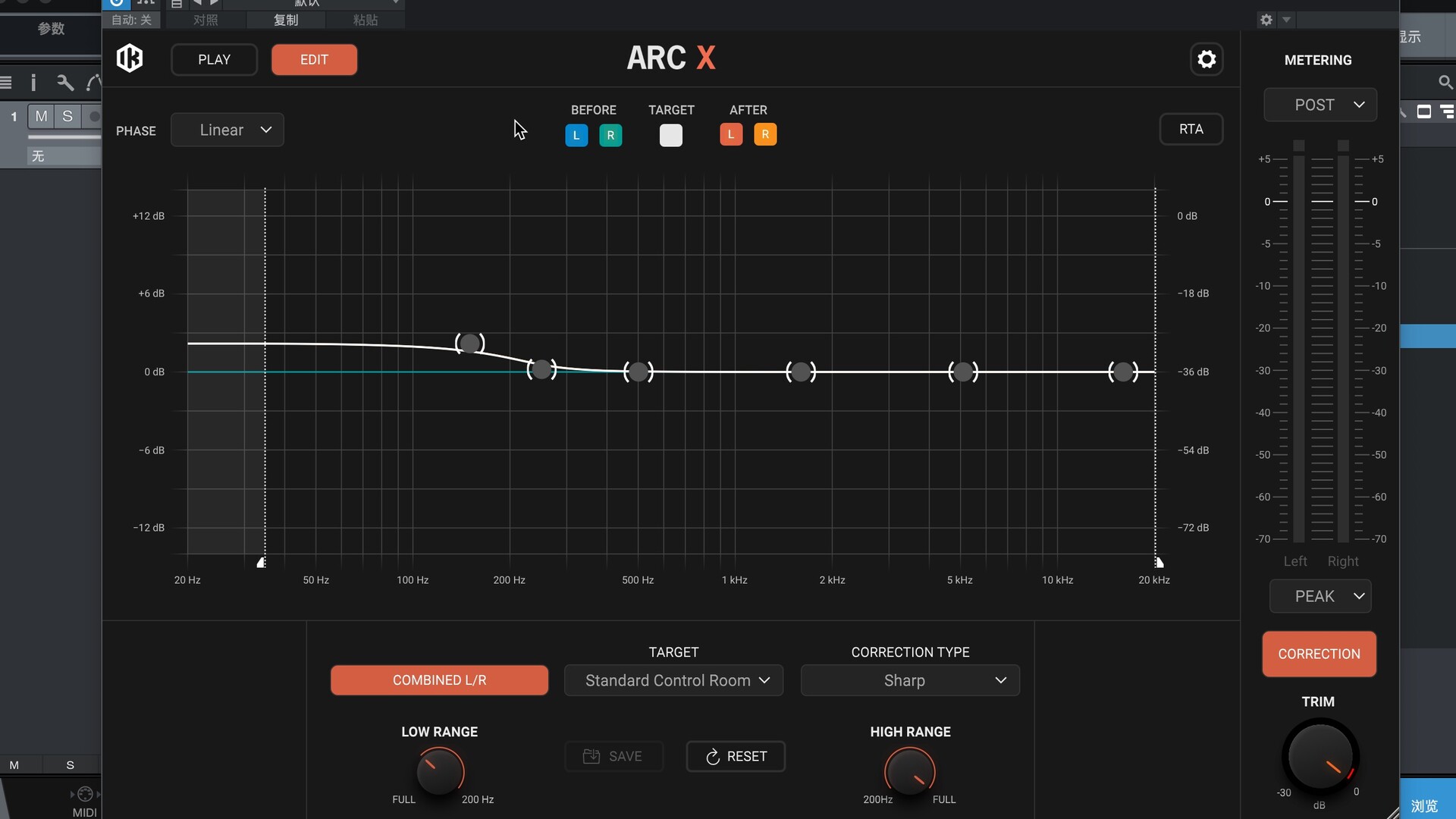Viewport: 1456px width, 819px height.
Task: Click the TRIM knob
Action: coord(1319,757)
